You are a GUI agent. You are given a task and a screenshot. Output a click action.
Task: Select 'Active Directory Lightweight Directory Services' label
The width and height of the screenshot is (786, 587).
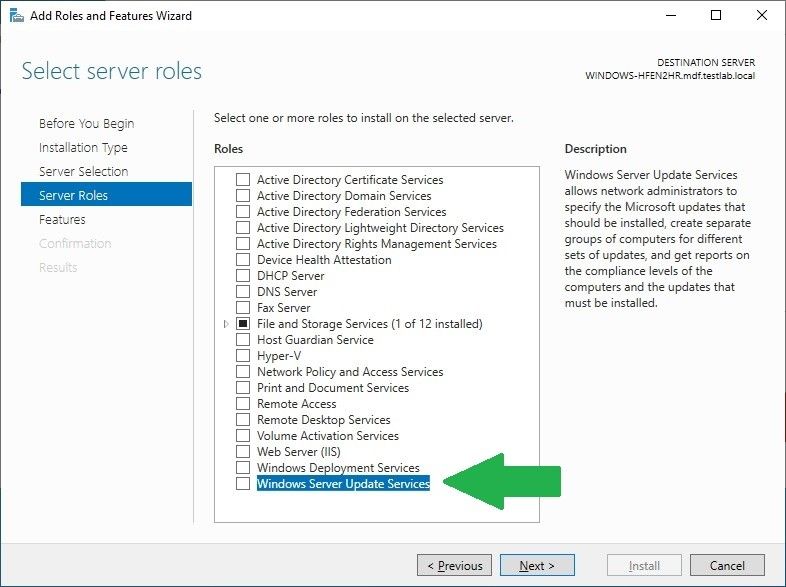coord(380,228)
